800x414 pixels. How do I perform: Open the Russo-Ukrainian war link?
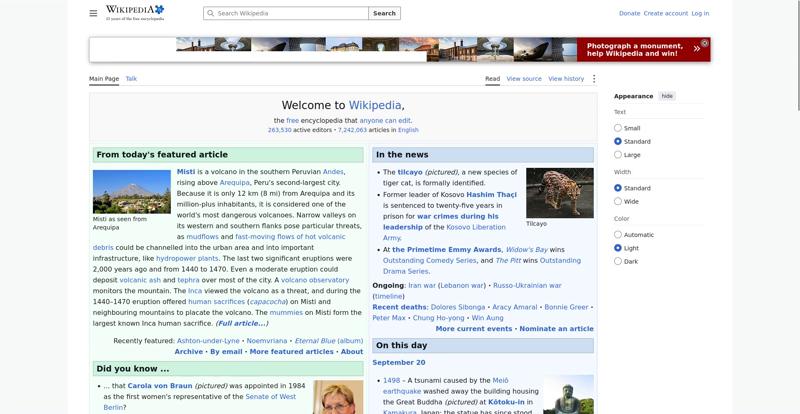click(527, 285)
